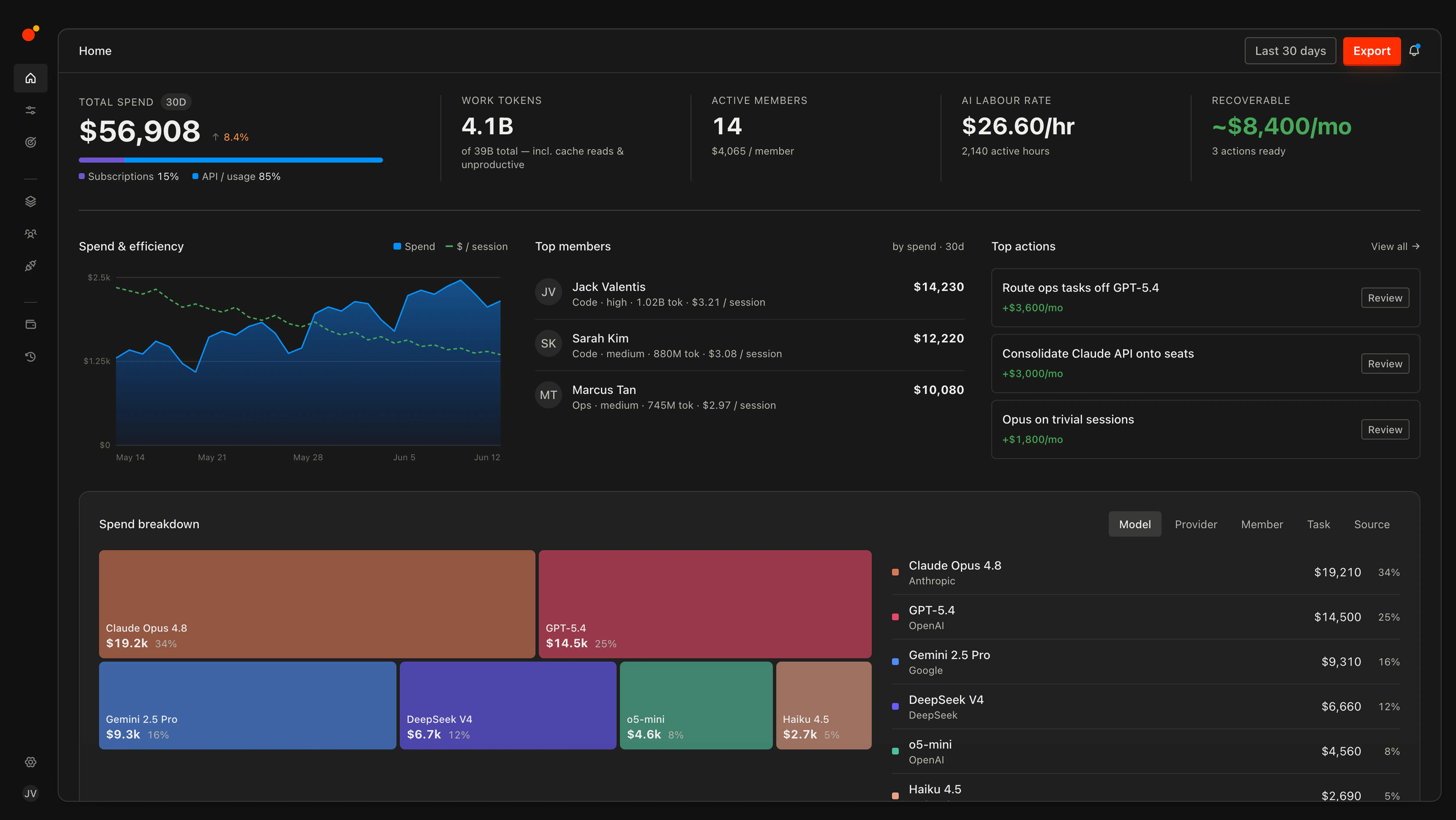Click the Export button
Screen dimensions: 1456x820
[1372, 51]
